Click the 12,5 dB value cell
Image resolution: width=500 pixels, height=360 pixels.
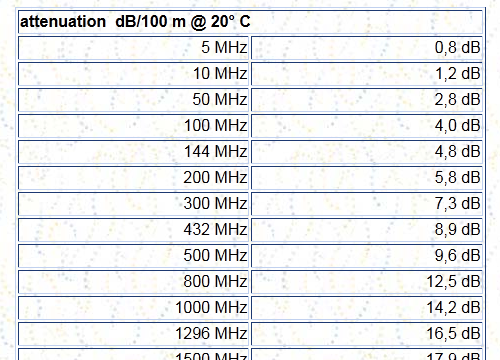367,282
